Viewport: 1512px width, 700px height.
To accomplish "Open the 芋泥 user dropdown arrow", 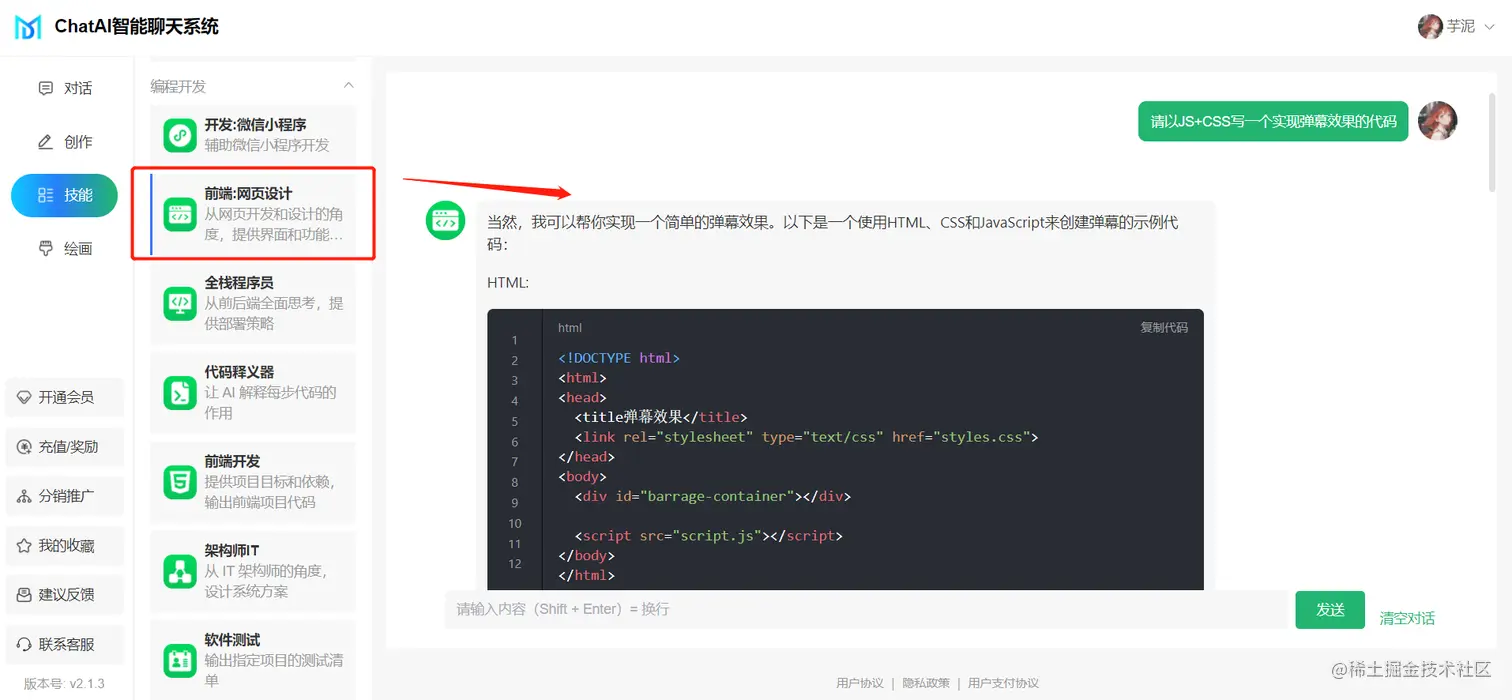I will coord(1489,27).
